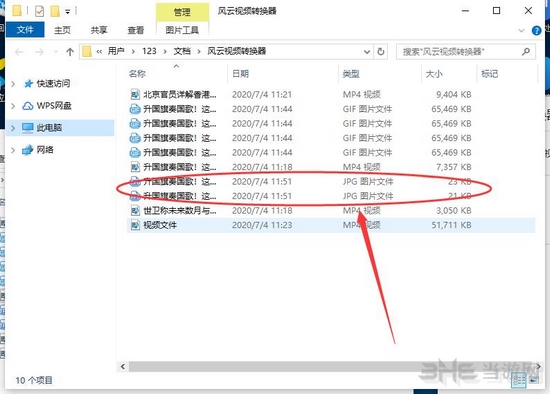Click icon of 世卫称未来数月与 file
550x394 pixels.
coord(135,211)
